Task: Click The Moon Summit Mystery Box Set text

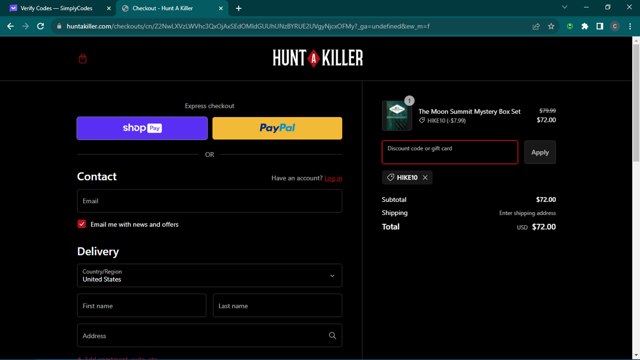Action: (x=469, y=111)
